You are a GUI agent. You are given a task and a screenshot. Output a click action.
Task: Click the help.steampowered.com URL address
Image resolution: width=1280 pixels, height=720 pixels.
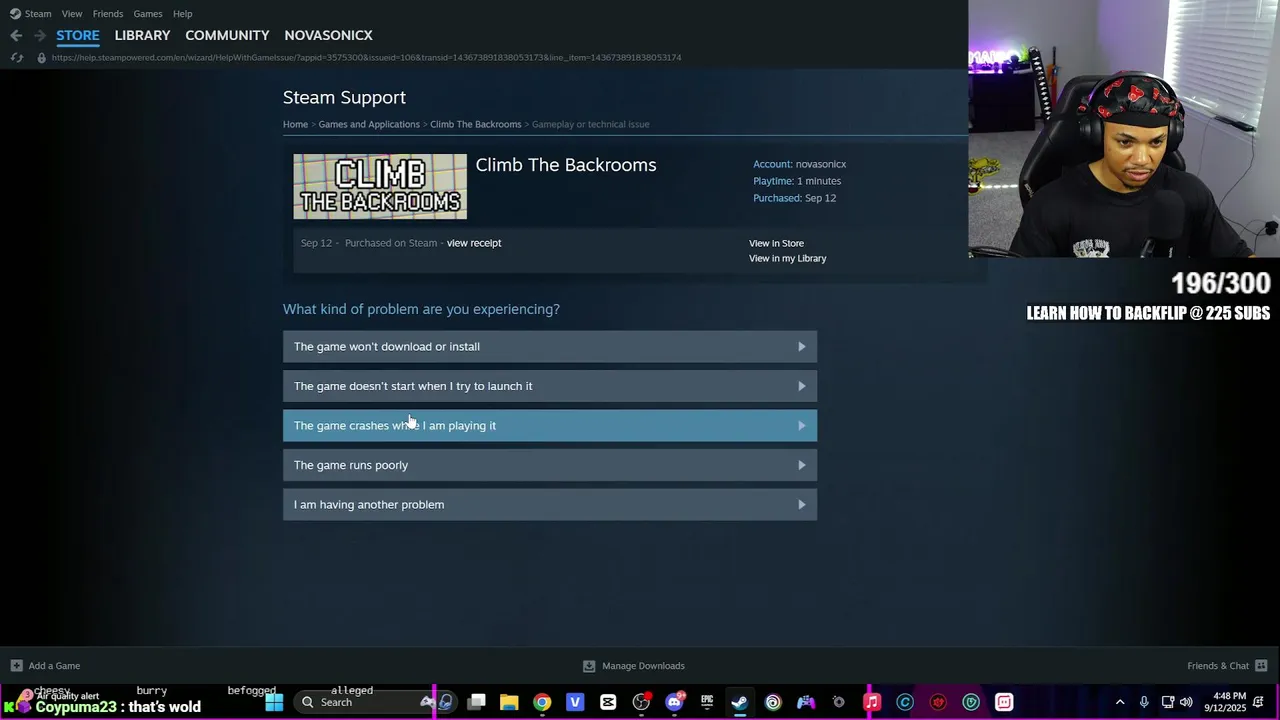click(366, 57)
